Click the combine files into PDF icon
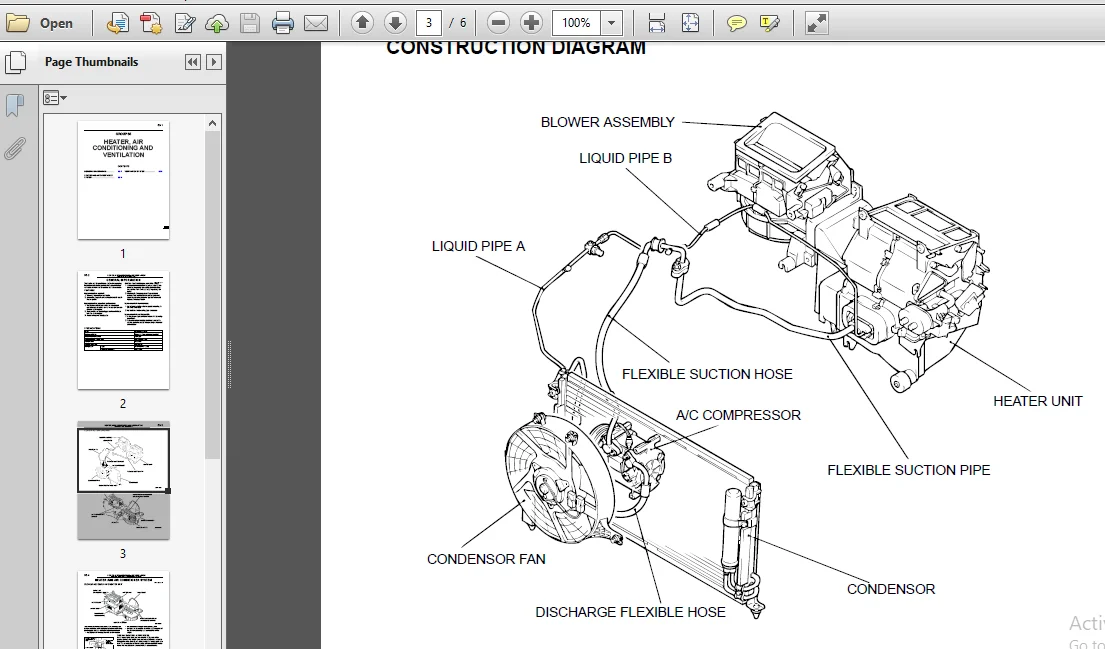The width and height of the screenshot is (1105, 649). pos(150,23)
